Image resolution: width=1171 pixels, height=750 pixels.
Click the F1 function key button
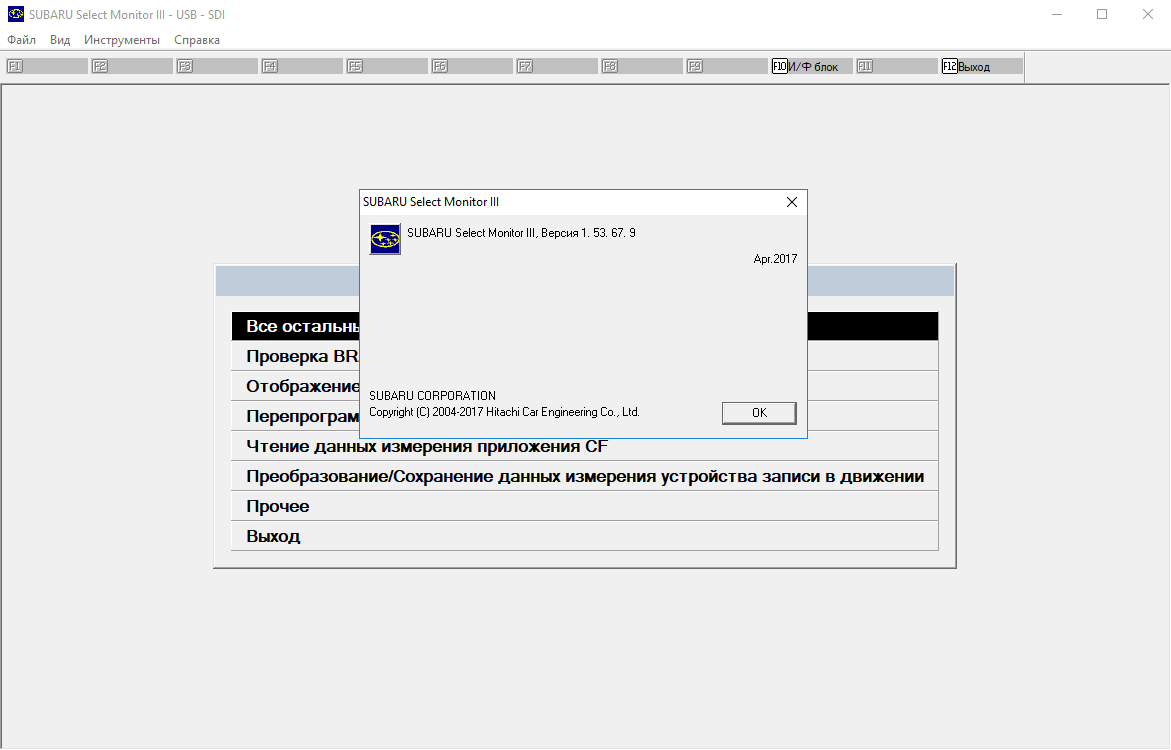pyautogui.click(x=46, y=66)
